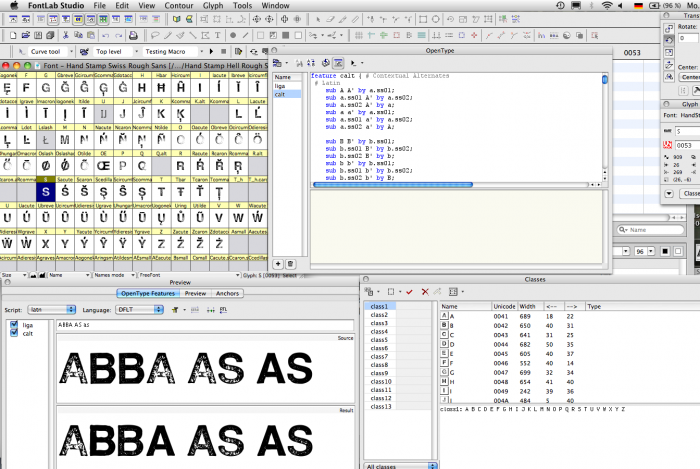Click the German flag input source icon
Image resolution: width=700 pixels, height=469 pixels.
638,5
